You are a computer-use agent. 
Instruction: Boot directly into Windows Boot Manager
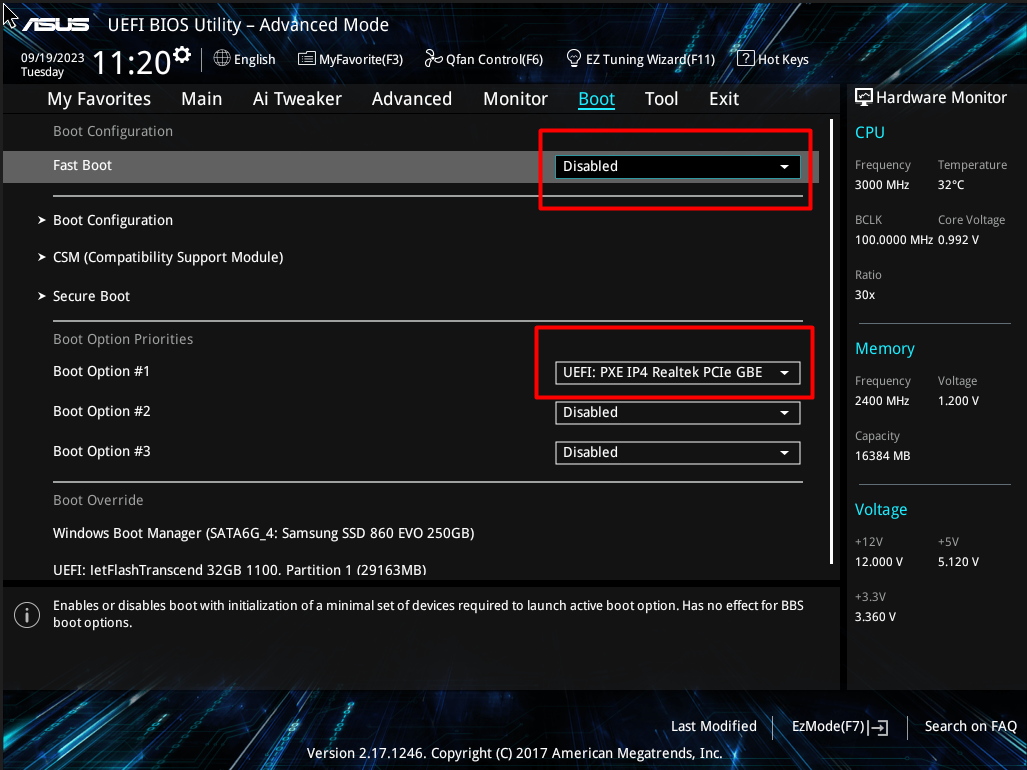tap(263, 533)
